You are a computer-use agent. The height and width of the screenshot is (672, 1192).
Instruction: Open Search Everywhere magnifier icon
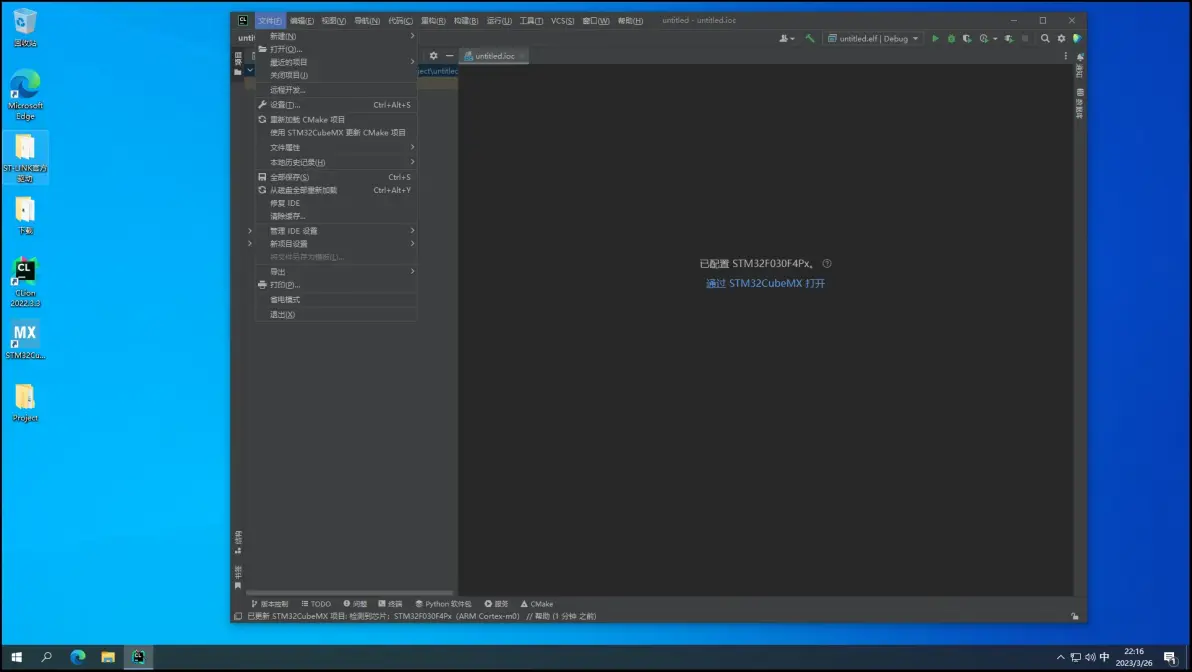(x=1045, y=39)
